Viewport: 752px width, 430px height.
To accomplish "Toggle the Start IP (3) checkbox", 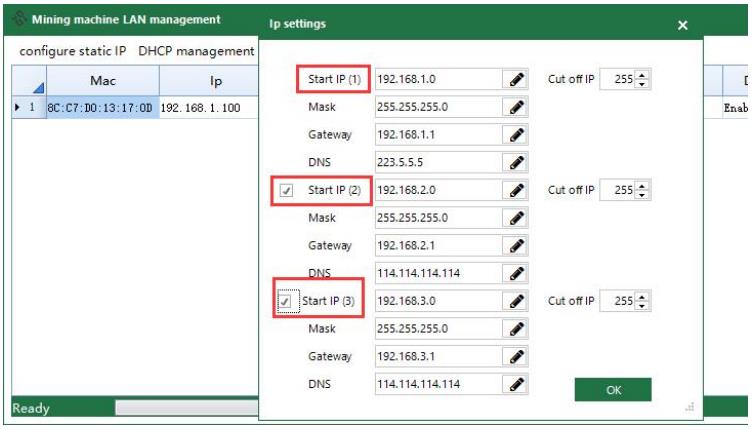I will [287, 301].
